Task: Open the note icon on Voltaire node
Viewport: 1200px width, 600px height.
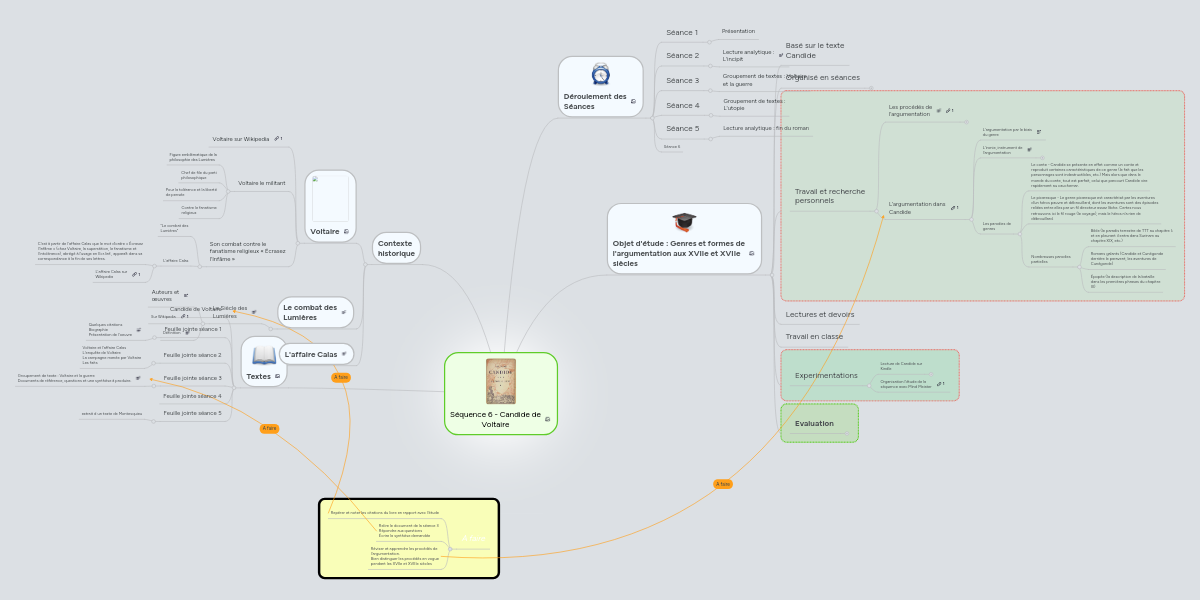Action: [x=346, y=232]
